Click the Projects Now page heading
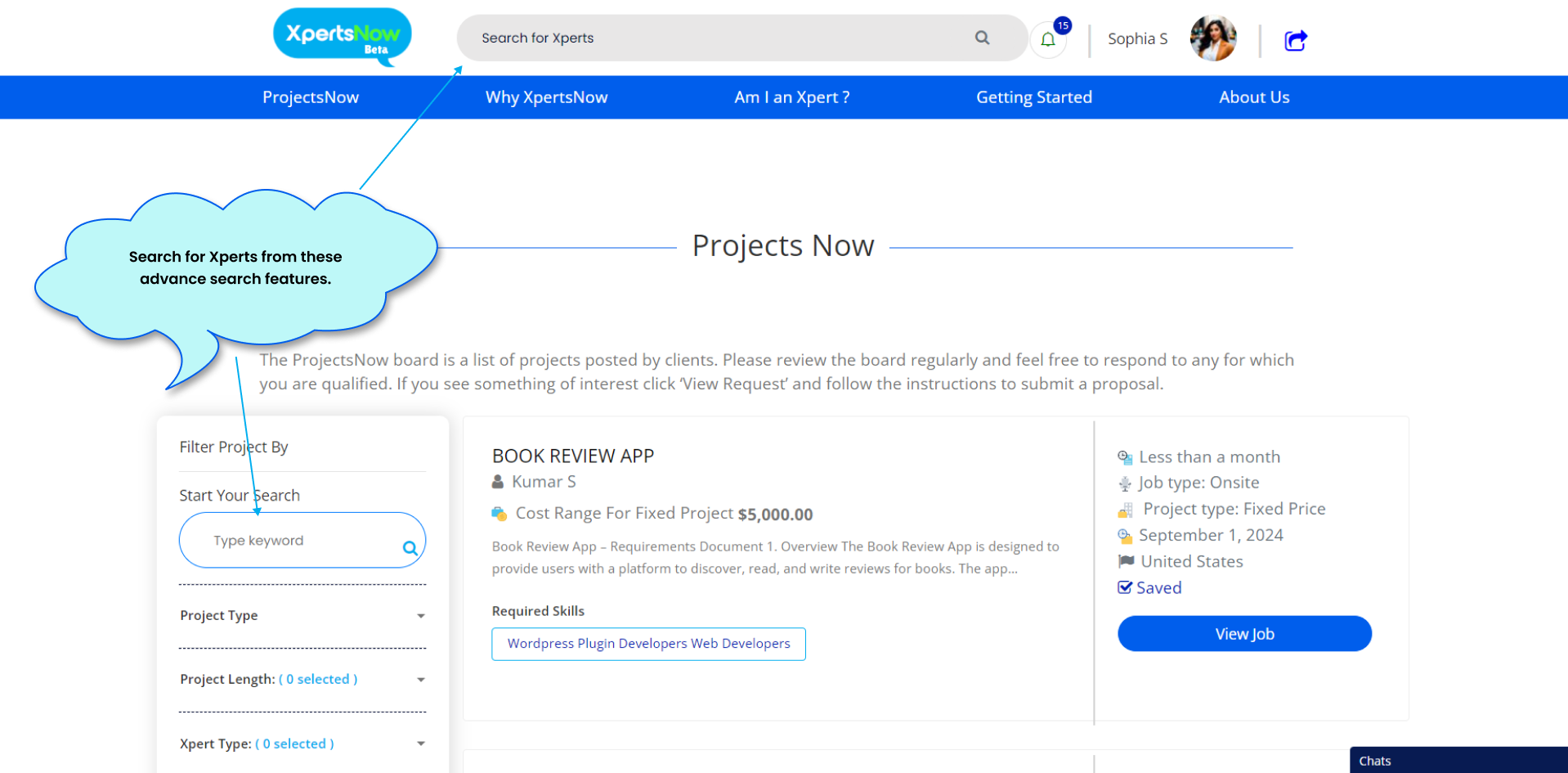Image resolution: width=1568 pixels, height=773 pixels. [783, 245]
